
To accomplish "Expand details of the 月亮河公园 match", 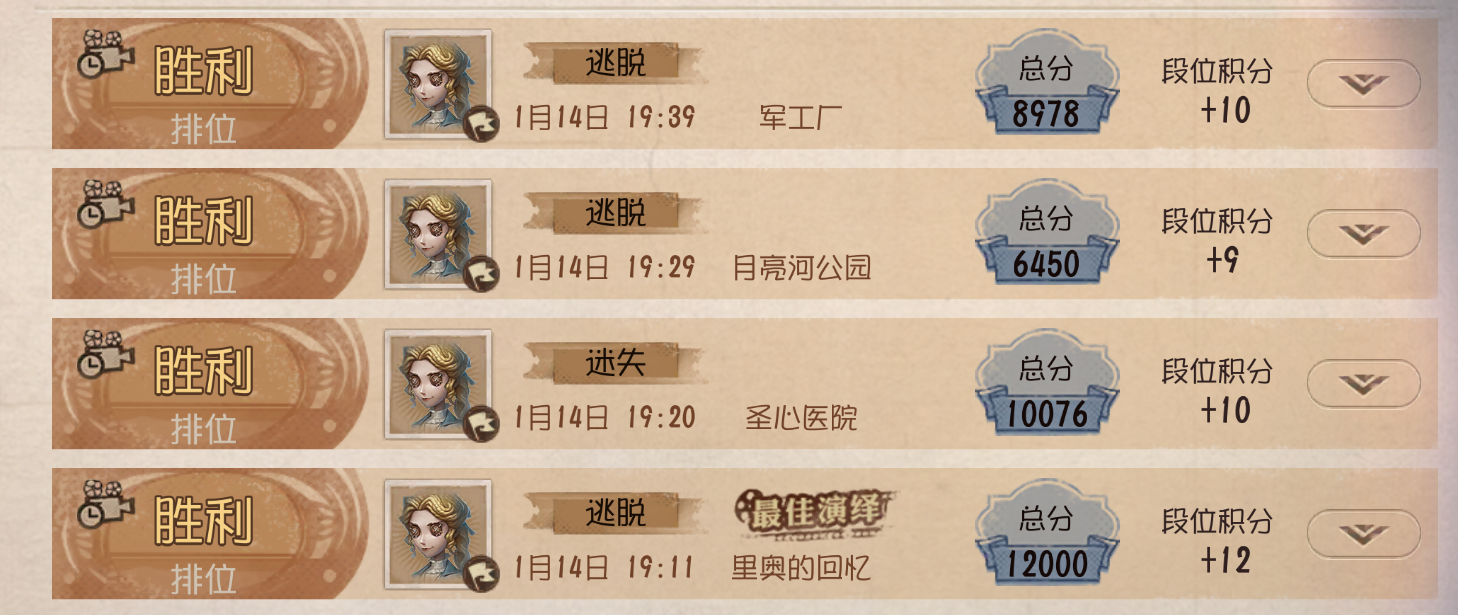I will pos(1364,234).
